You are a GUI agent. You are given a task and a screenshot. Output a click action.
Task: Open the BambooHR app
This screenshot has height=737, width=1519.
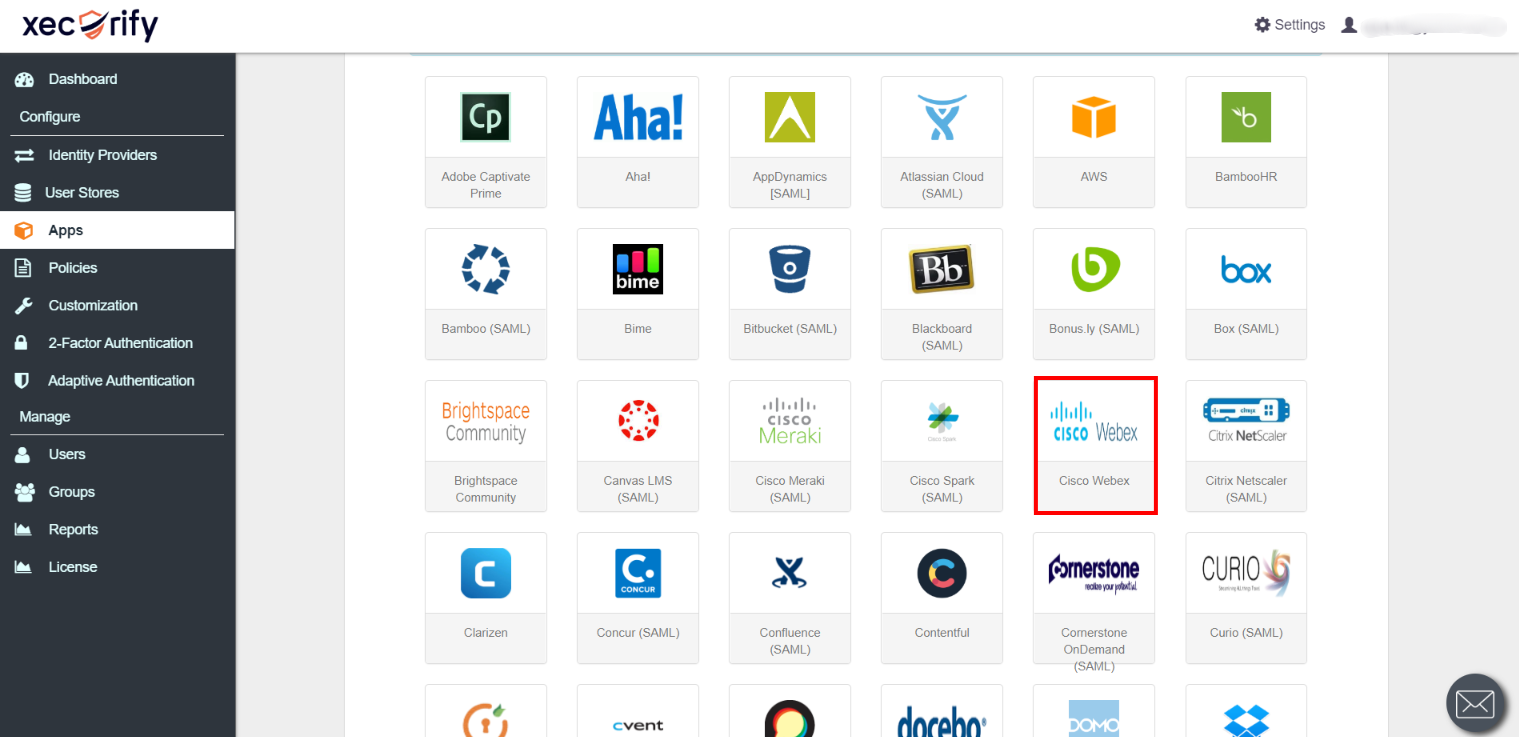1245,141
